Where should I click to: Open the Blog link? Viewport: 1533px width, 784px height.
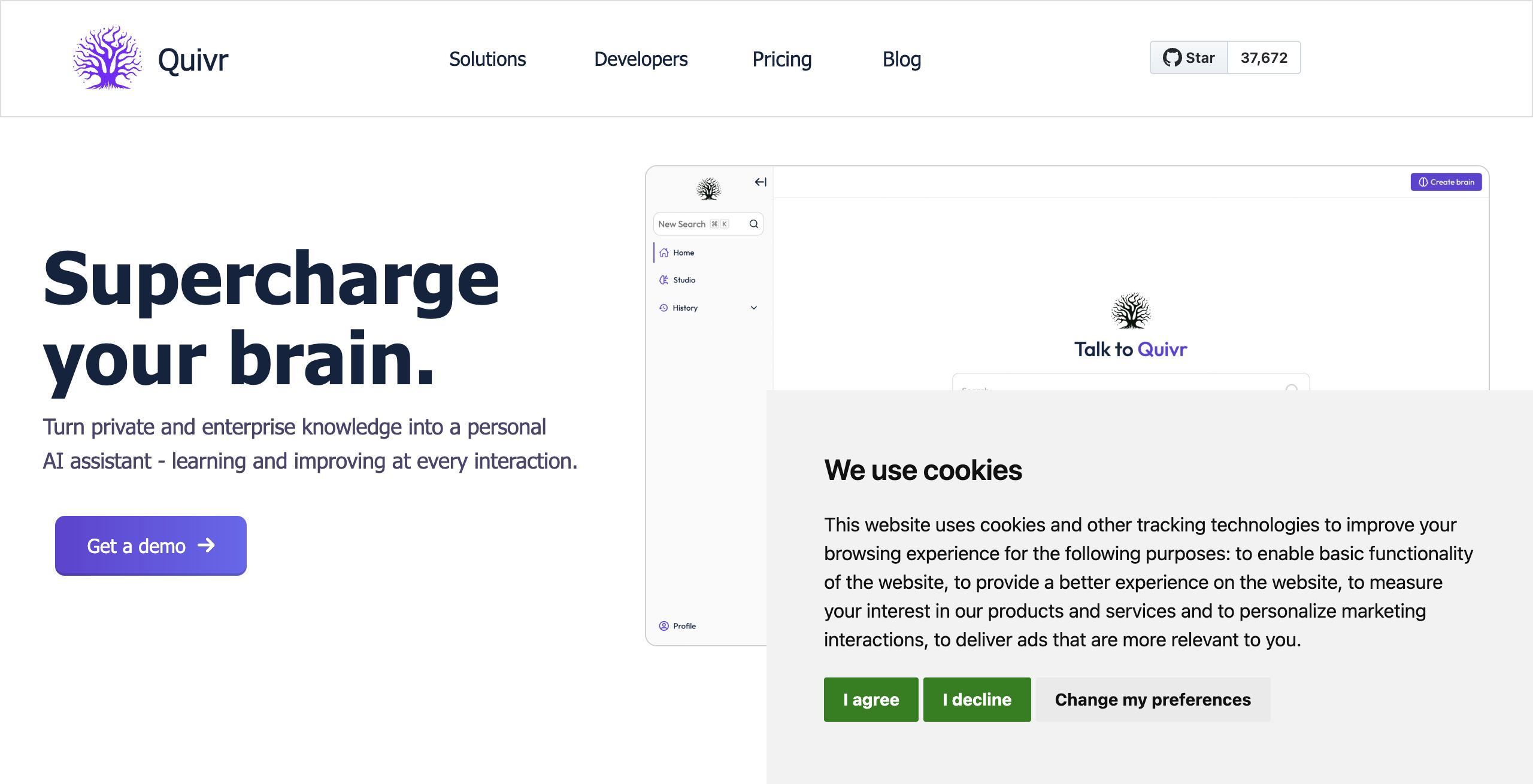[x=901, y=59]
